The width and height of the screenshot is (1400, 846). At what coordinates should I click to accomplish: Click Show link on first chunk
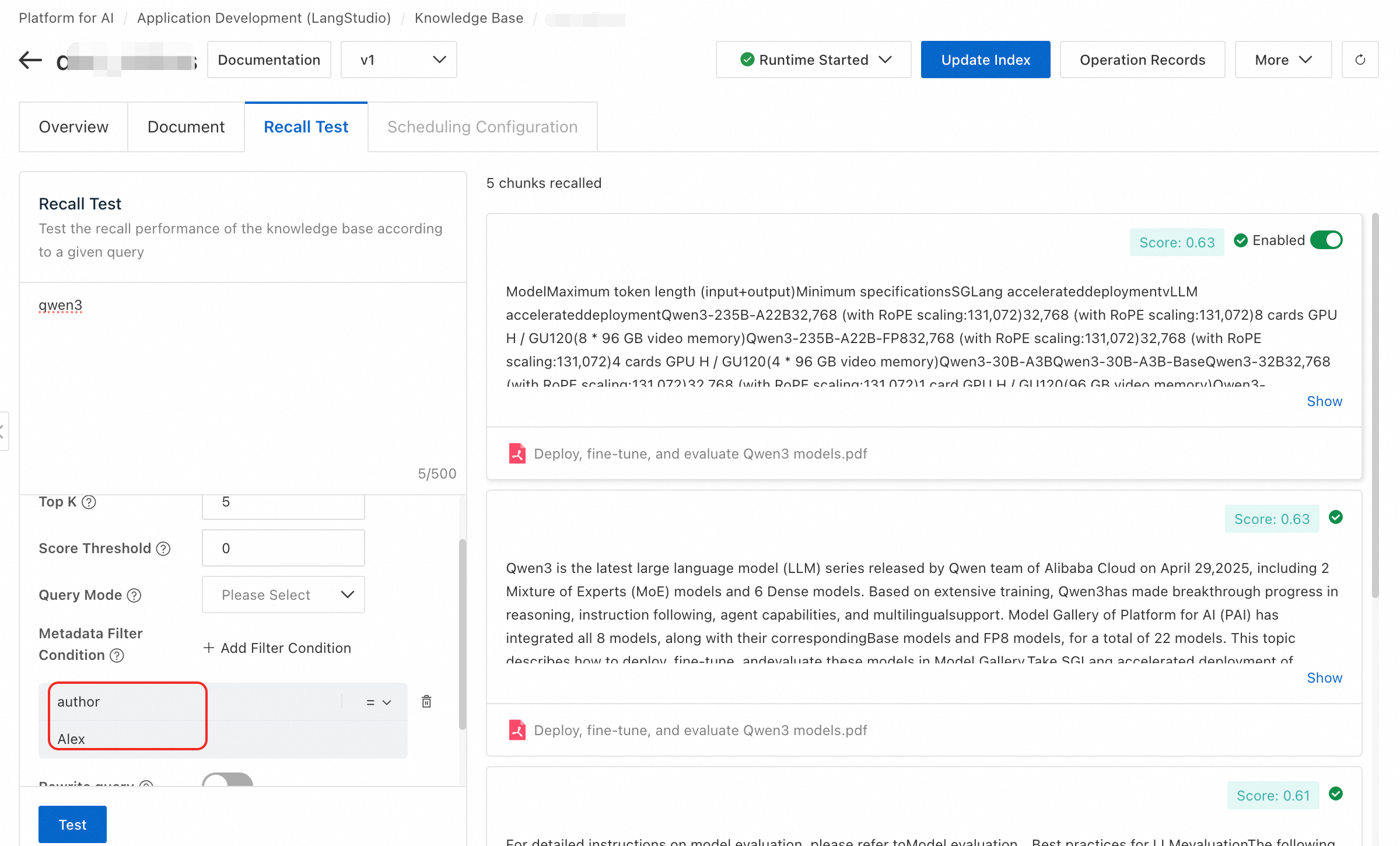(1324, 401)
